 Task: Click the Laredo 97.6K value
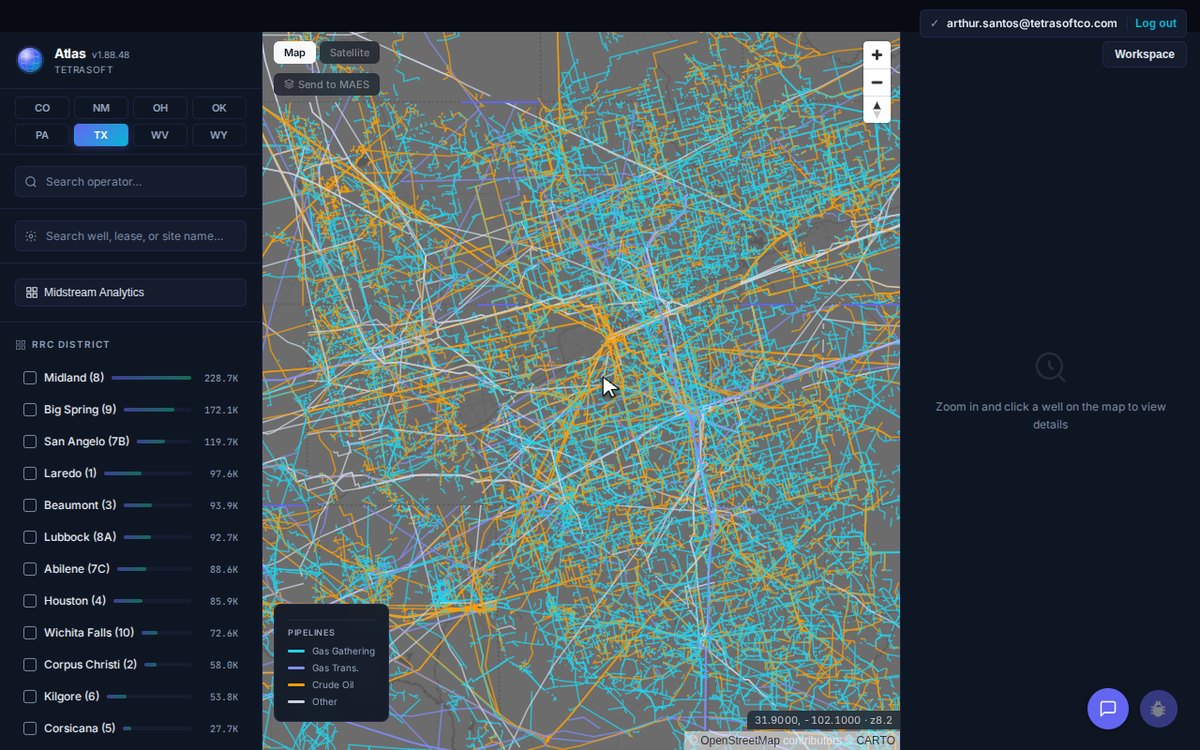224,474
